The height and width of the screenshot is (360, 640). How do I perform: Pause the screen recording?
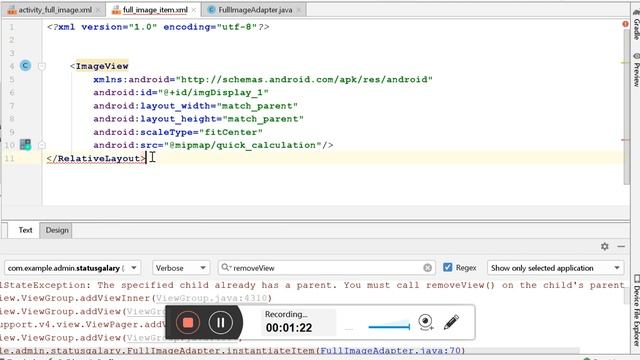[220, 323]
